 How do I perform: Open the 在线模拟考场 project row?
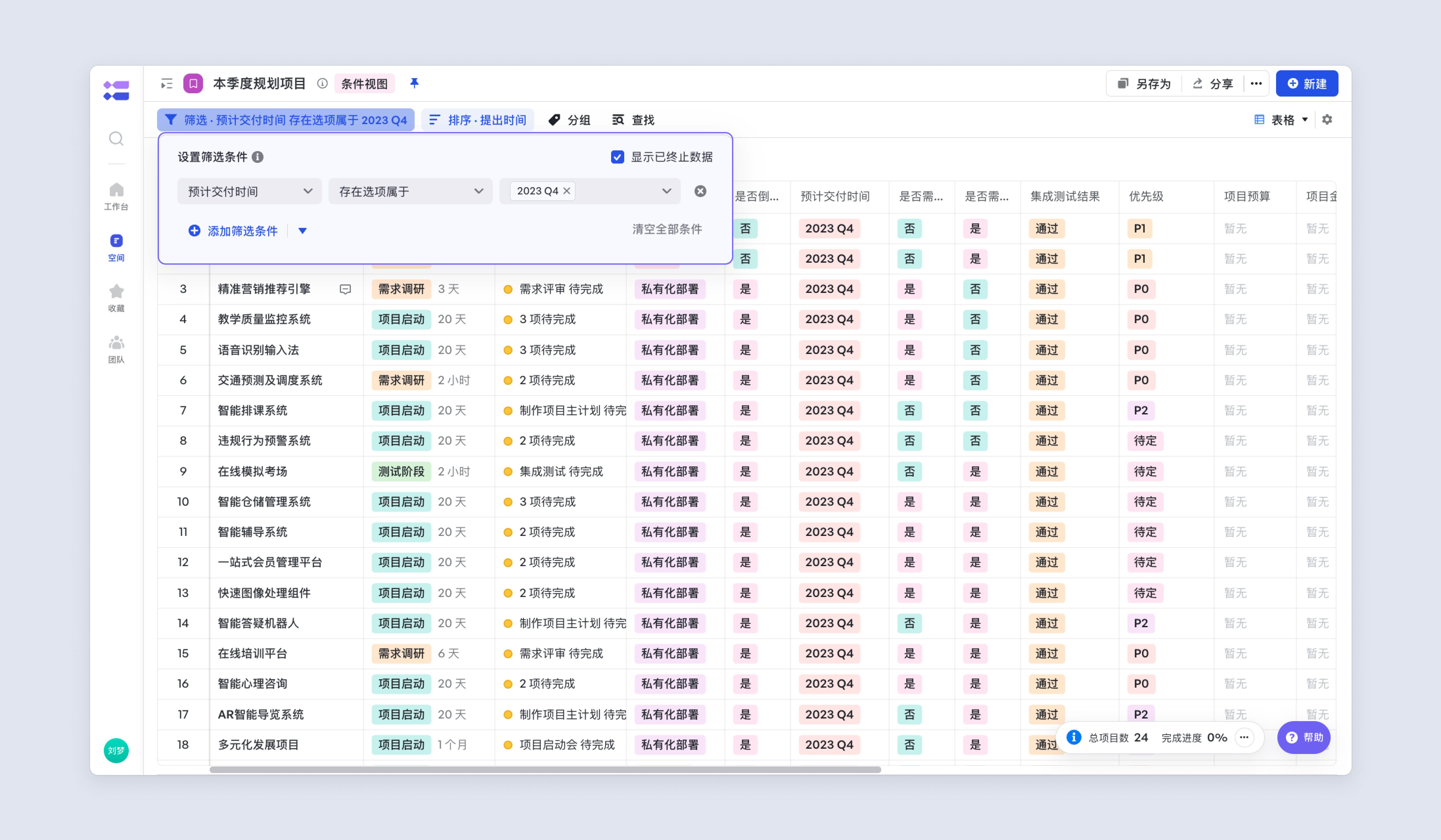[x=253, y=472]
